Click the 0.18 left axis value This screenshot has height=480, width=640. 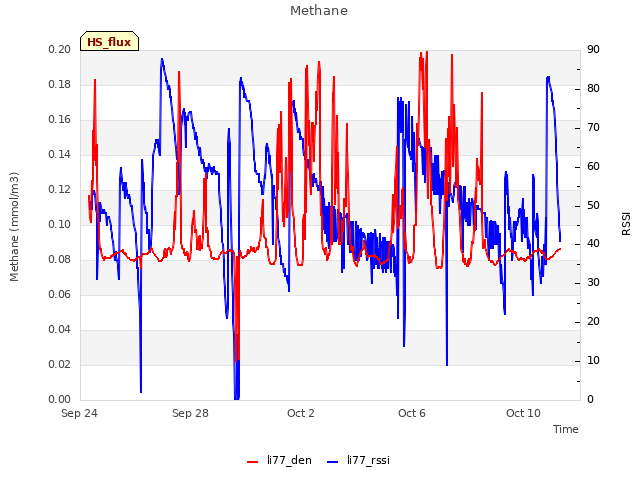(60, 84)
